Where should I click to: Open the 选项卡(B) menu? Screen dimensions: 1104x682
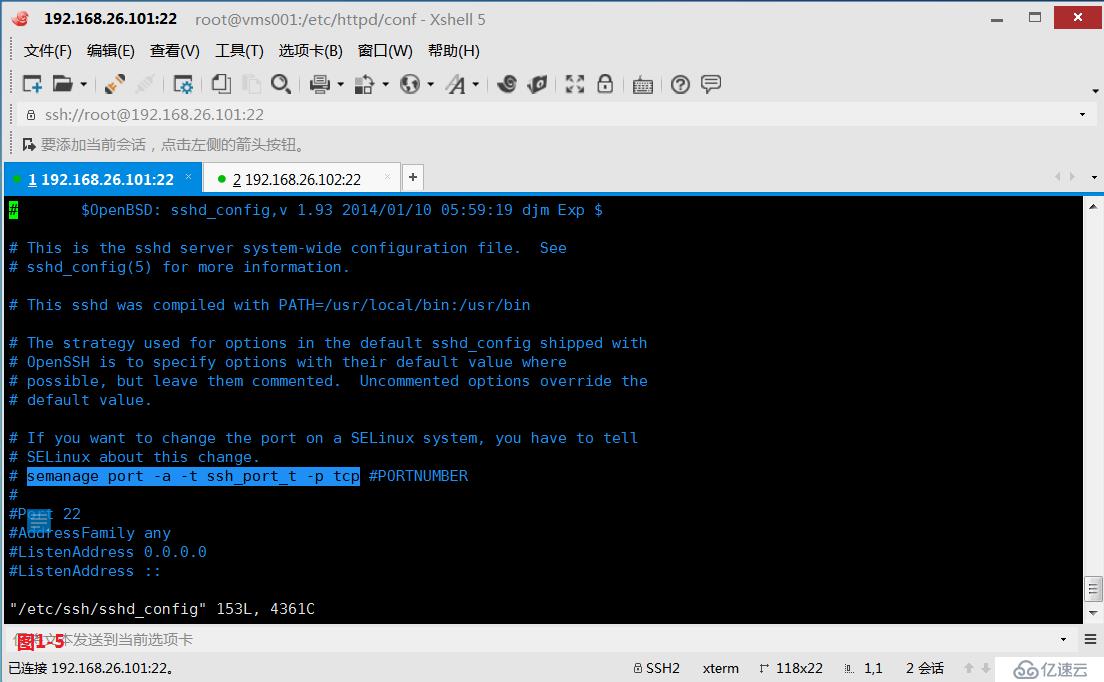pyautogui.click(x=310, y=51)
